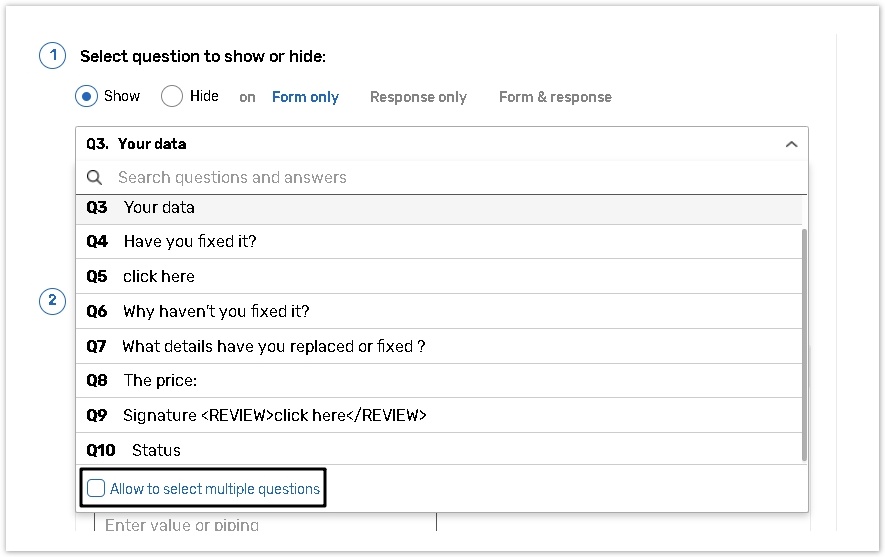This screenshot has width=885, height=557.
Task: Switch to the Form & response option
Action: click(555, 97)
